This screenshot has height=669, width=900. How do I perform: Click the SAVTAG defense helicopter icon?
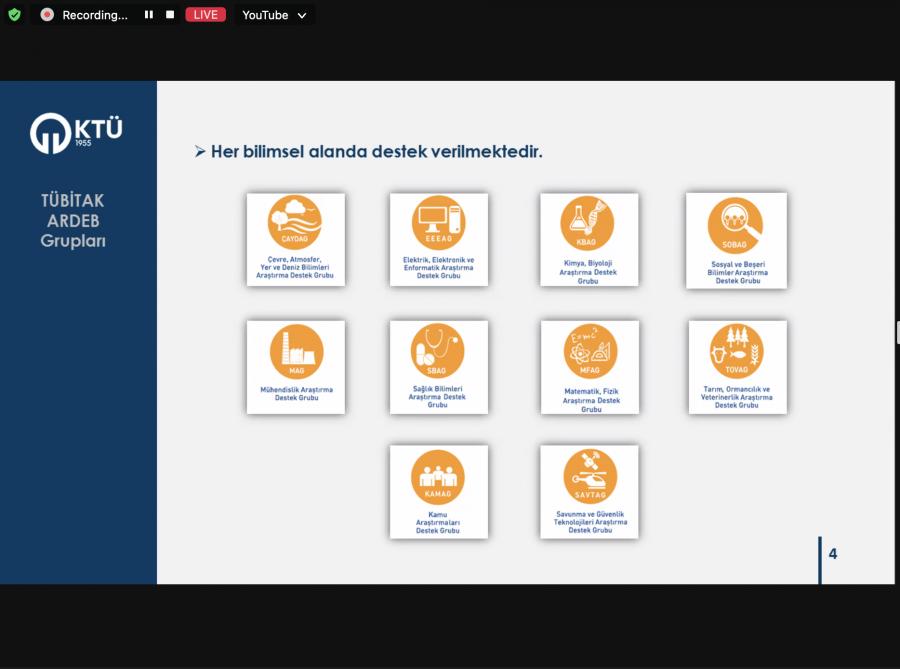(590, 477)
